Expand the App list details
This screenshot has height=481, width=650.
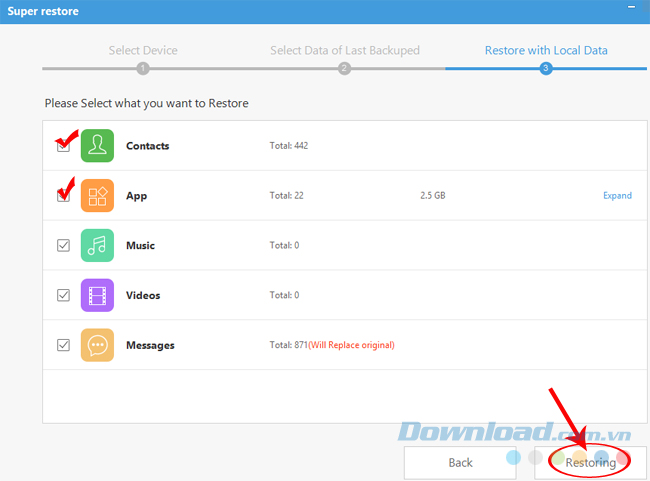617,196
